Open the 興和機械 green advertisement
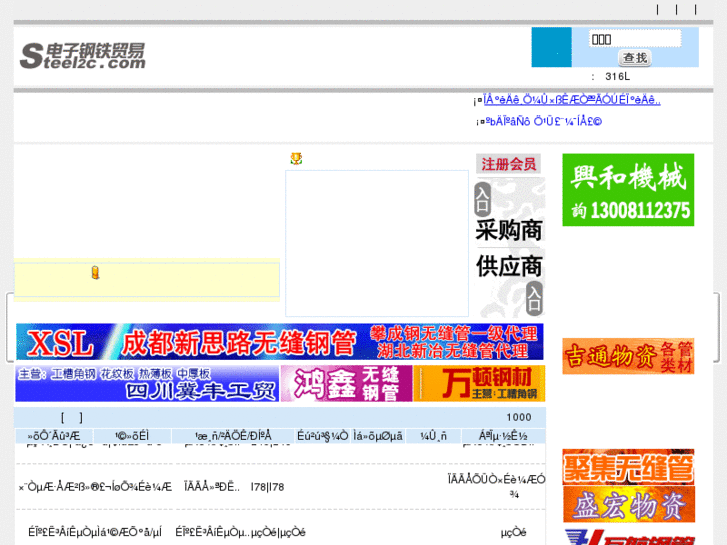Image resolution: width=727 pixels, height=545 pixels. click(x=628, y=190)
